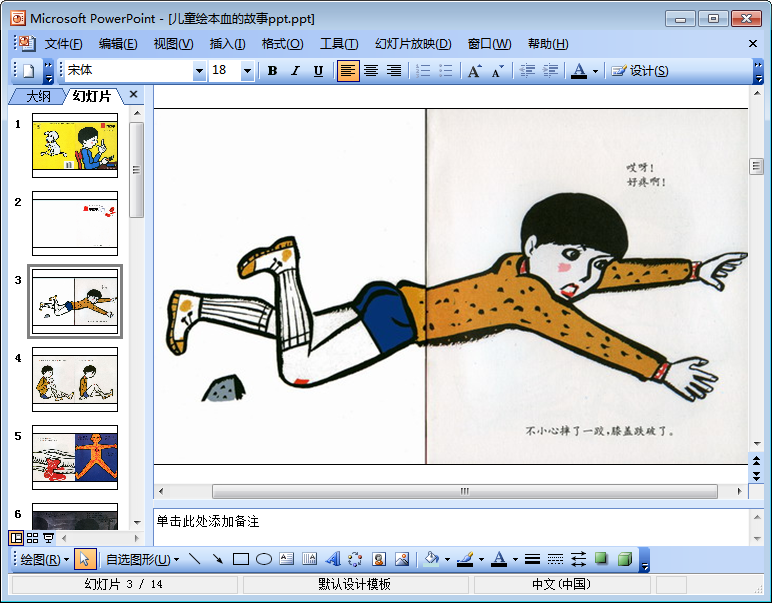Choose Dash Style icon
Screen dimensions: 772x603
pos(555,559)
